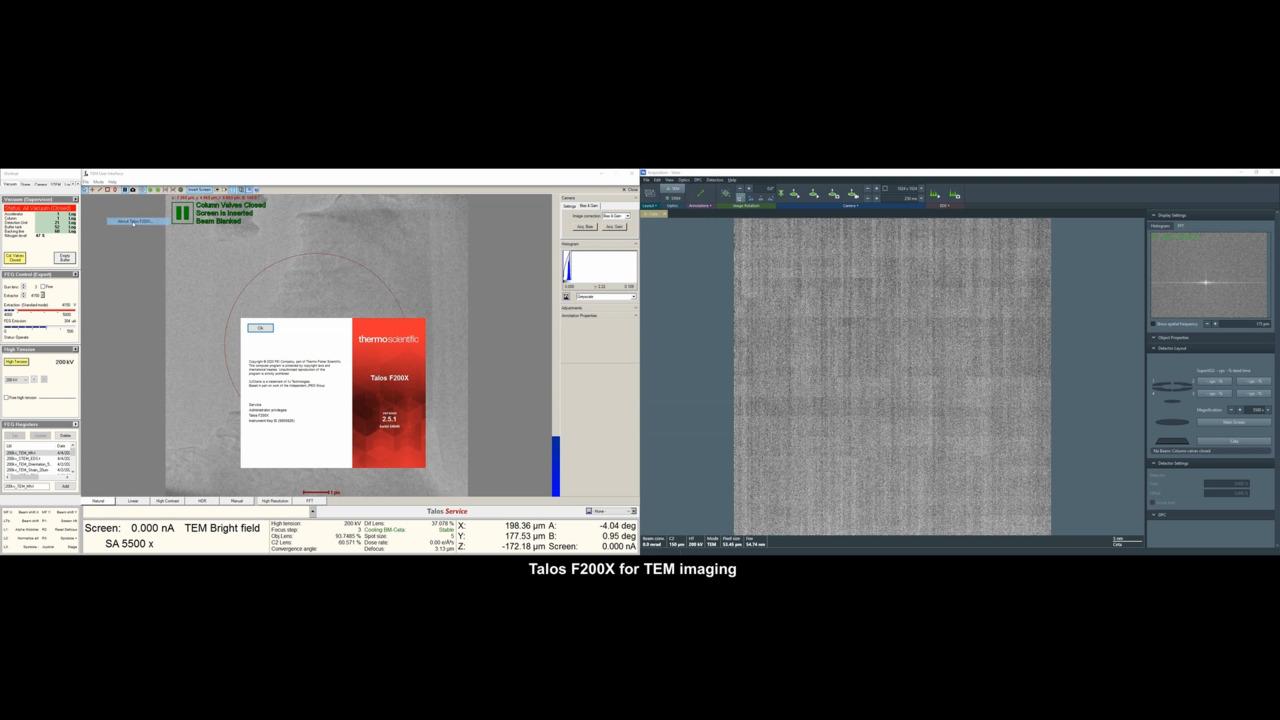The image size is (1280, 720).
Task: Click the first green camera acquire icon
Action: click(x=794, y=193)
